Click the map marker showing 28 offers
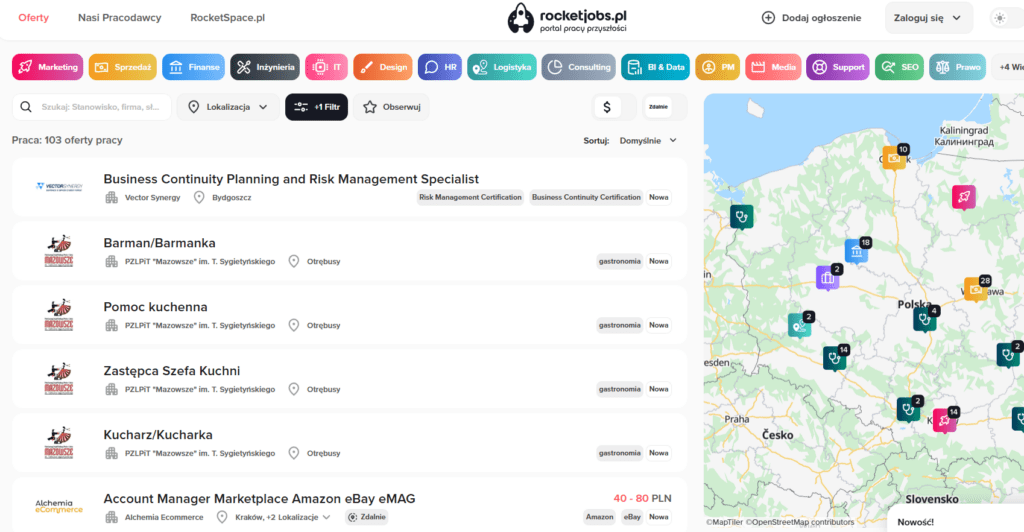The image size is (1024, 532). pos(977,288)
